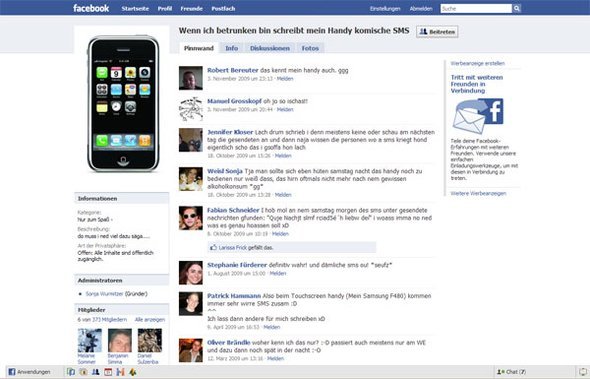The image size is (590, 379).
Task: Open the events calendar icon in bottom bar
Action: pos(108,372)
